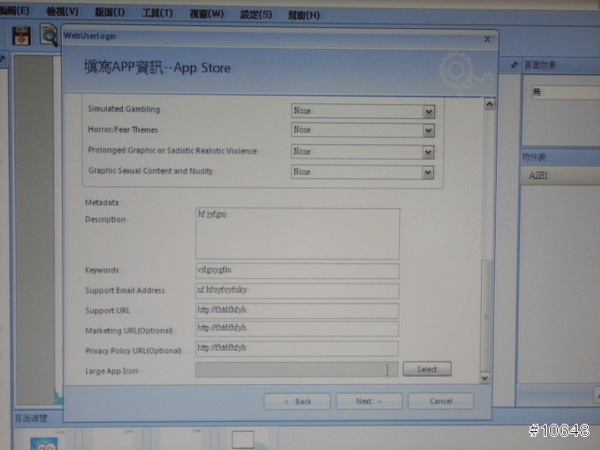Screen dimensions: 600x450
Task: Cancel the App Store wizard
Action: click(441, 401)
